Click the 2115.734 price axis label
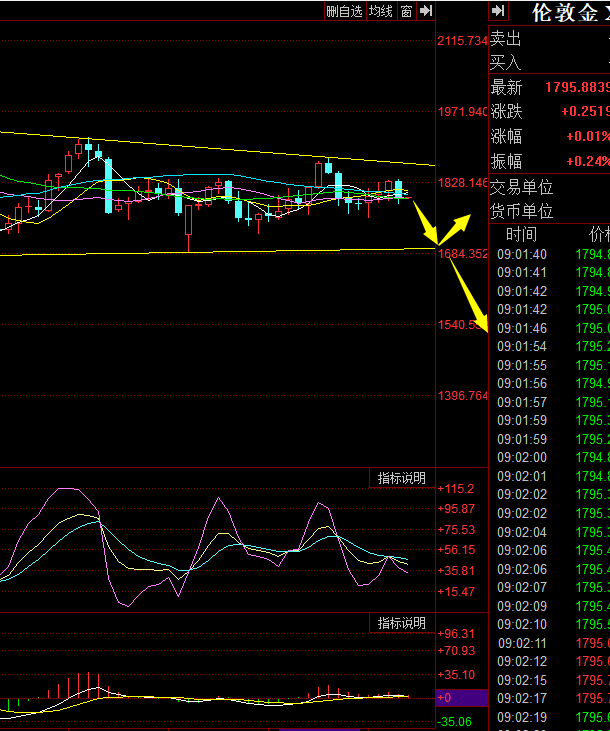Image resolution: width=610 pixels, height=731 pixels. [x=462, y=41]
